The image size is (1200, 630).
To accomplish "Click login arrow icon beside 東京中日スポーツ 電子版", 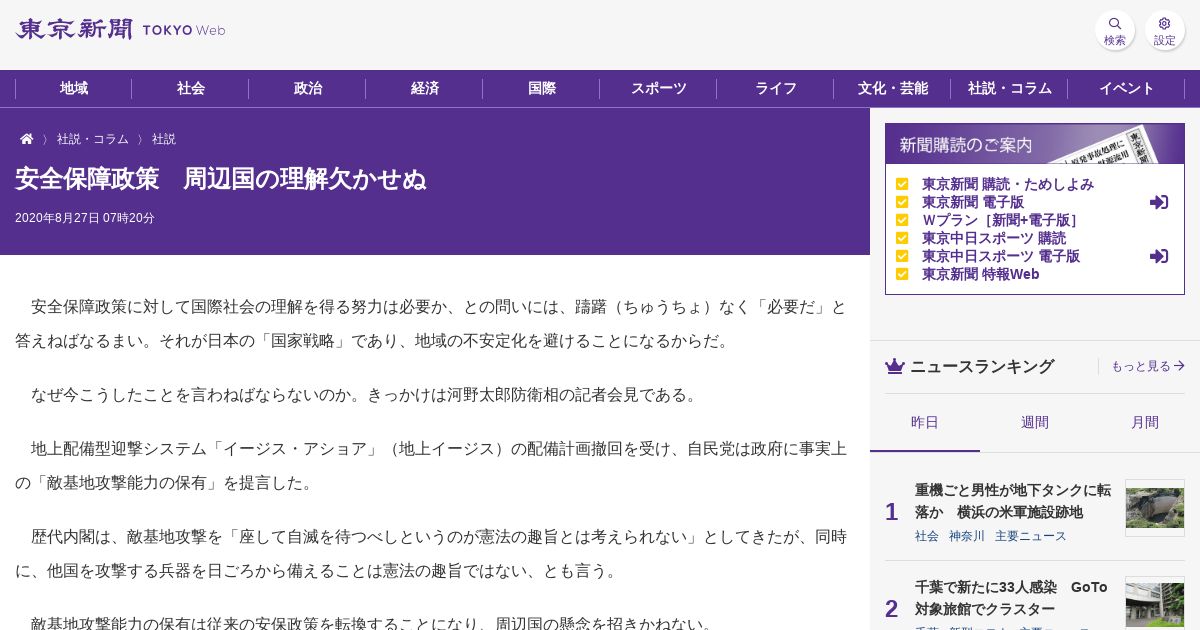I will point(1159,256).
